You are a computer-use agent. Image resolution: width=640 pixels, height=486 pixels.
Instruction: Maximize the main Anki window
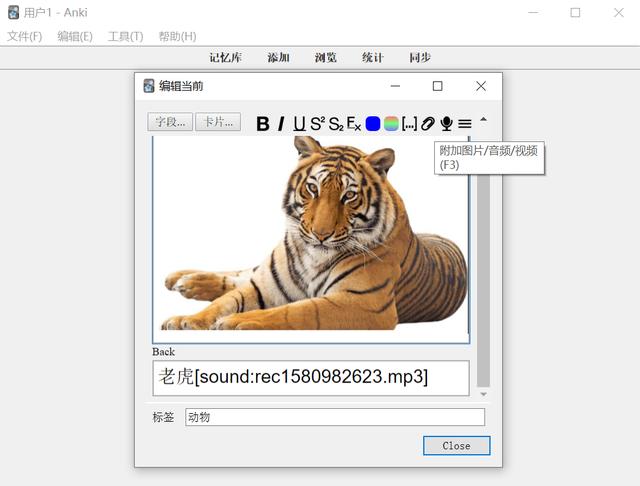pos(575,13)
